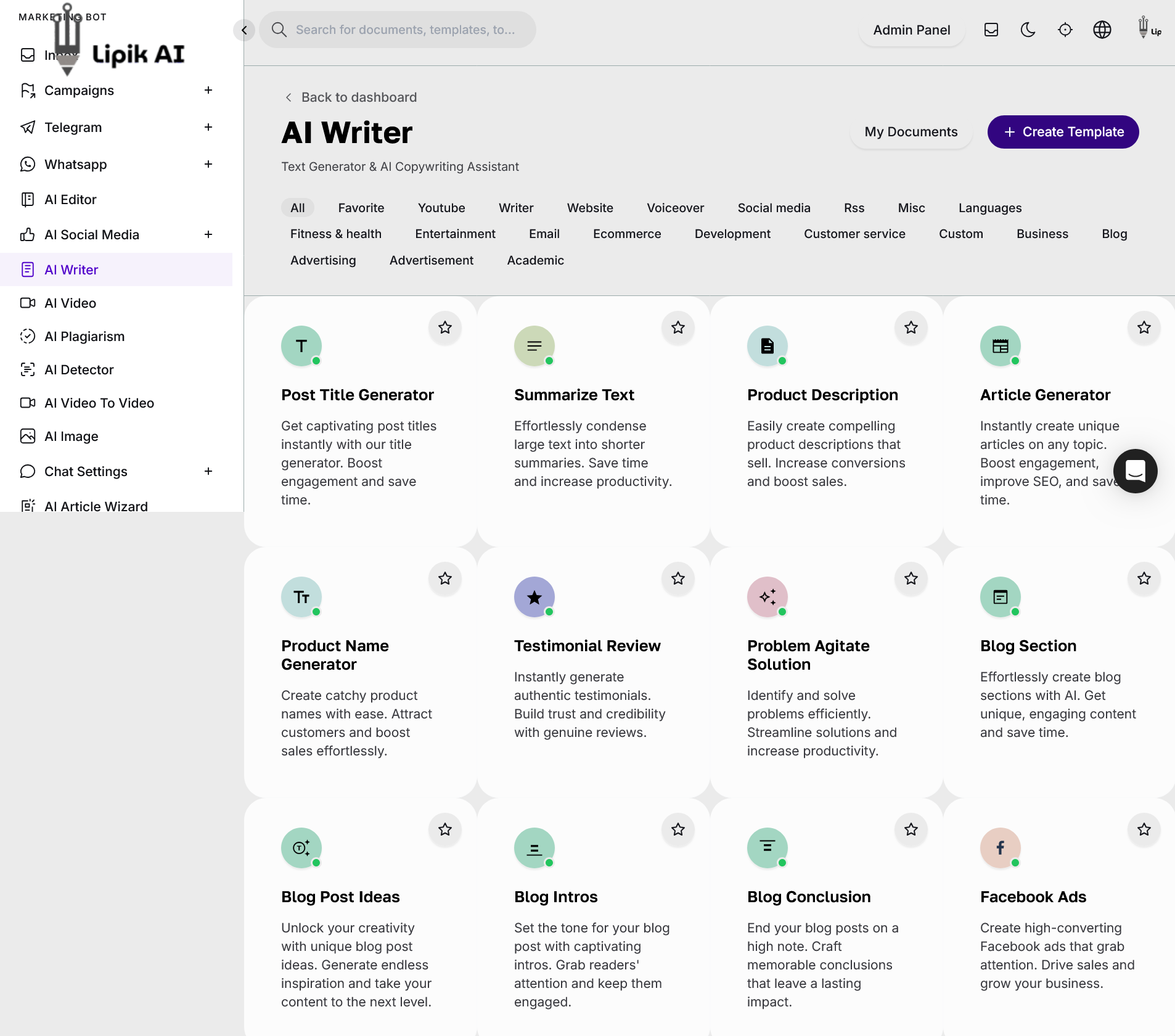Open the Campaigns sidebar link

(x=79, y=90)
